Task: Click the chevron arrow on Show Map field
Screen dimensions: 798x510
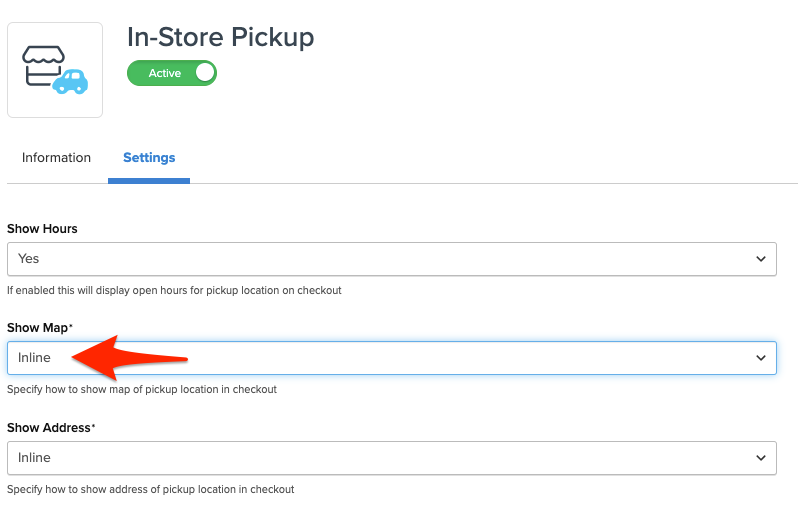Action: tap(761, 358)
